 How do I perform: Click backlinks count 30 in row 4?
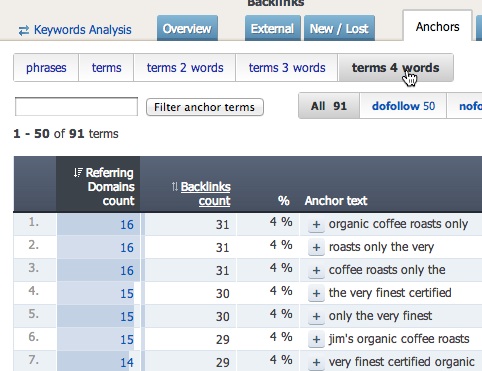(x=222, y=294)
